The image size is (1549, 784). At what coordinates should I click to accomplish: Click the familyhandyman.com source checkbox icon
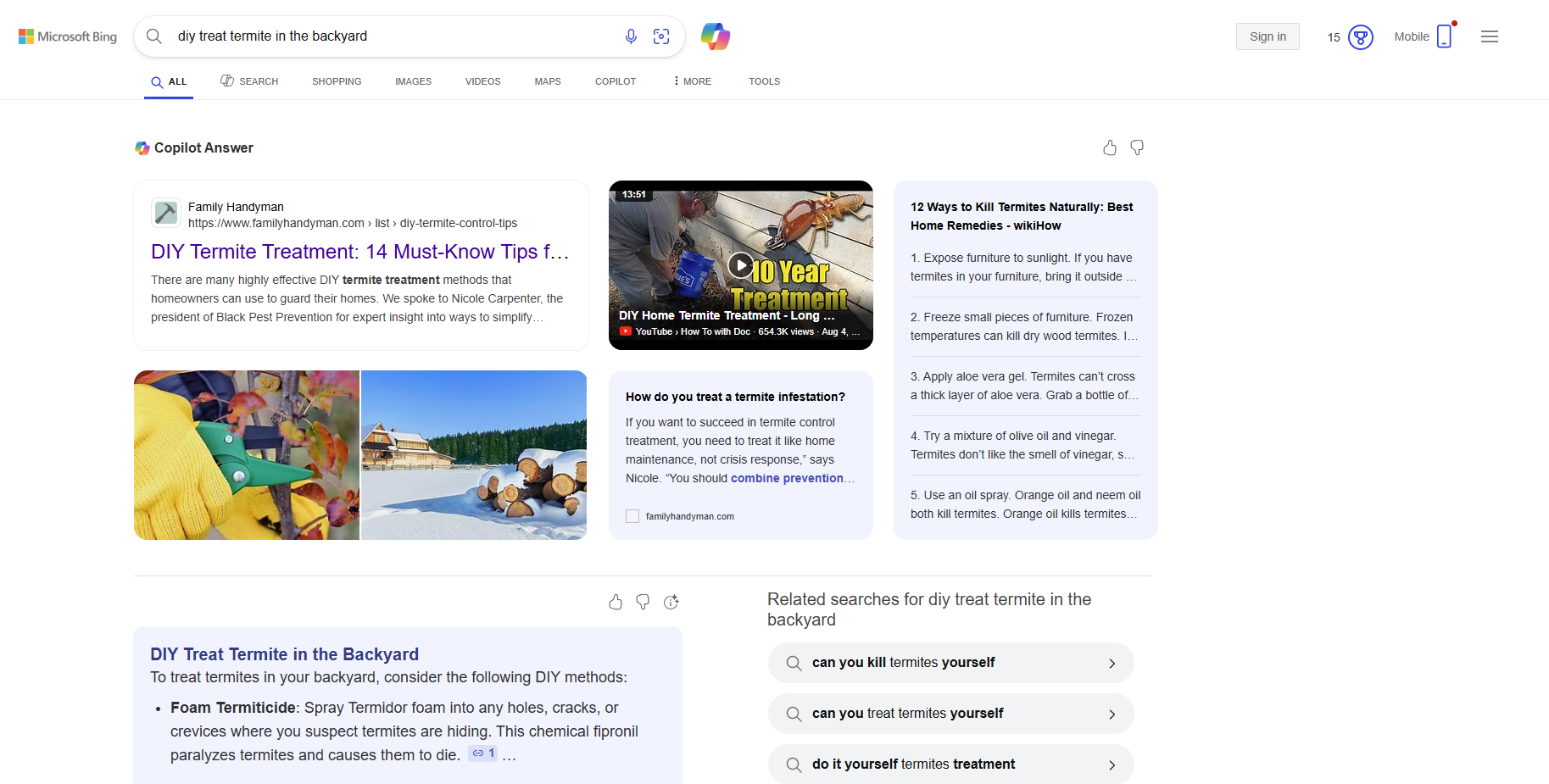click(632, 516)
